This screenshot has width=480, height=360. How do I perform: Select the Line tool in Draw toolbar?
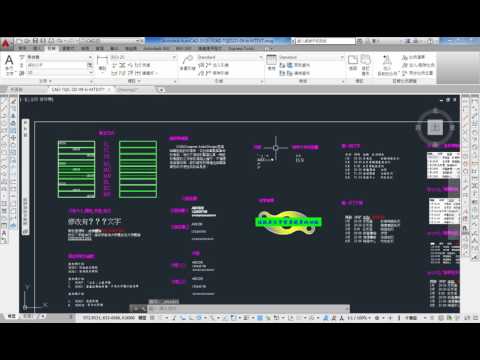pos(4,100)
